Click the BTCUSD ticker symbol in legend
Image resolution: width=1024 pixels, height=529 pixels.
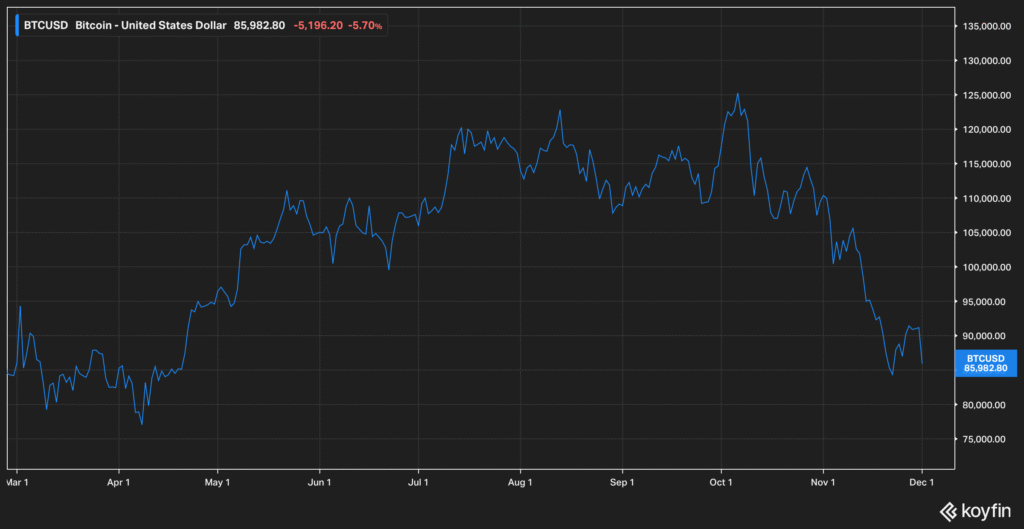point(46,25)
